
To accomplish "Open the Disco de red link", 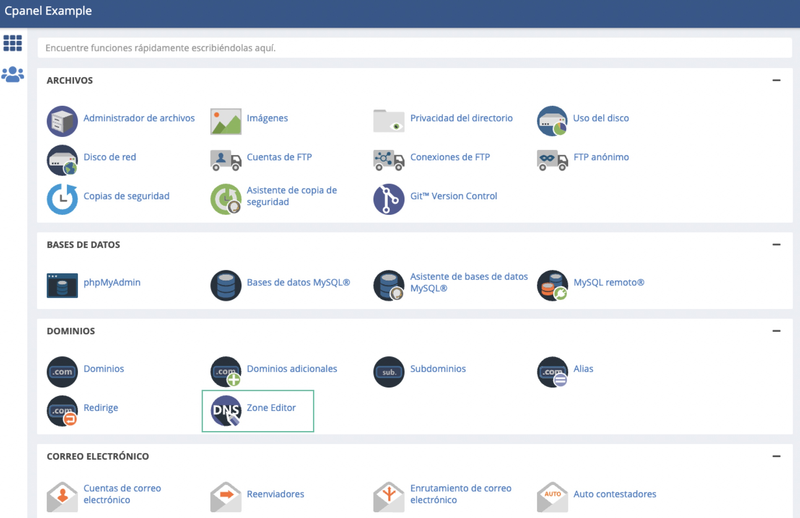I will point(110,157).
